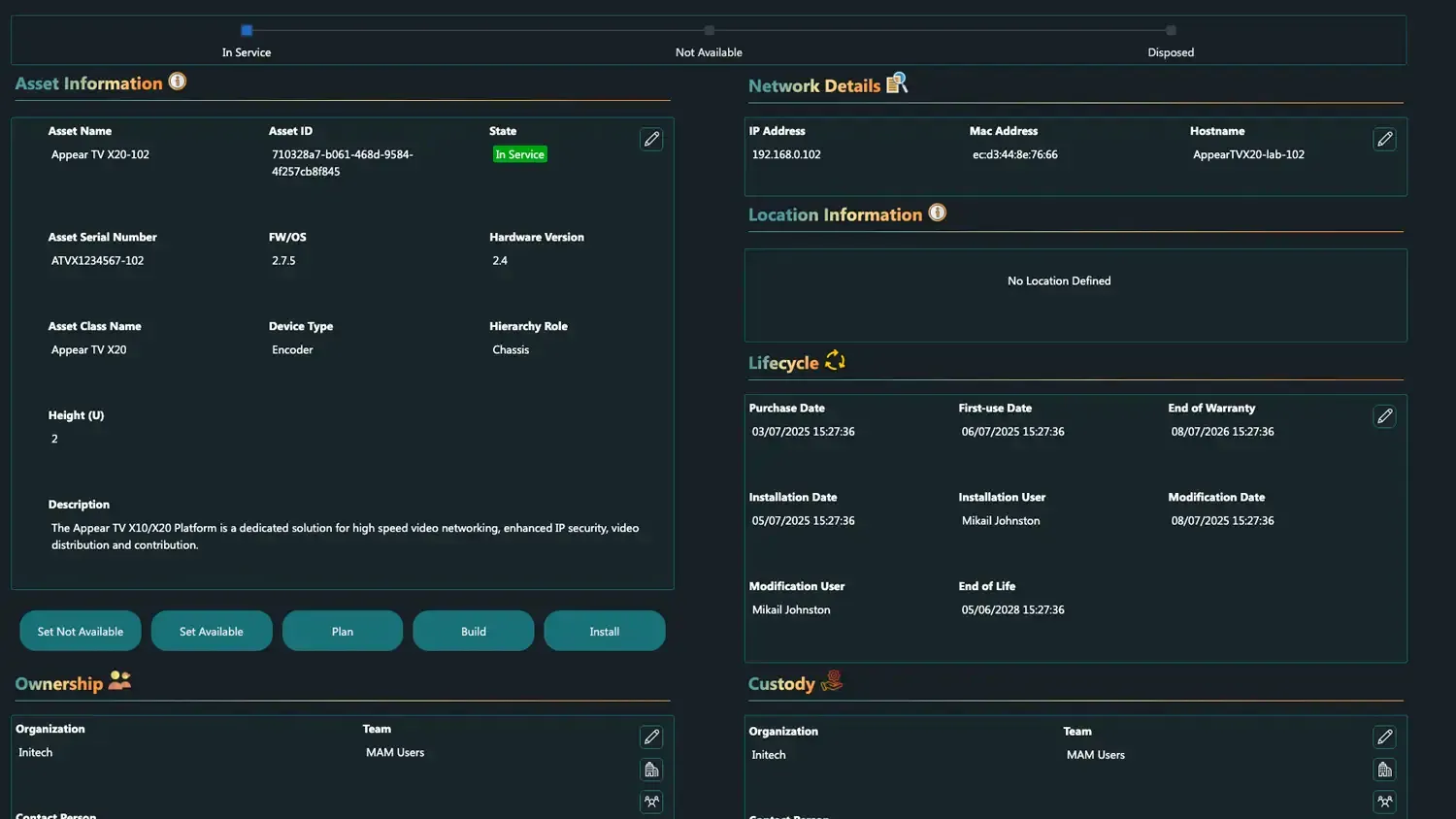
Task: Select FW/OS value 2.7.5
Action: point(283,260)
